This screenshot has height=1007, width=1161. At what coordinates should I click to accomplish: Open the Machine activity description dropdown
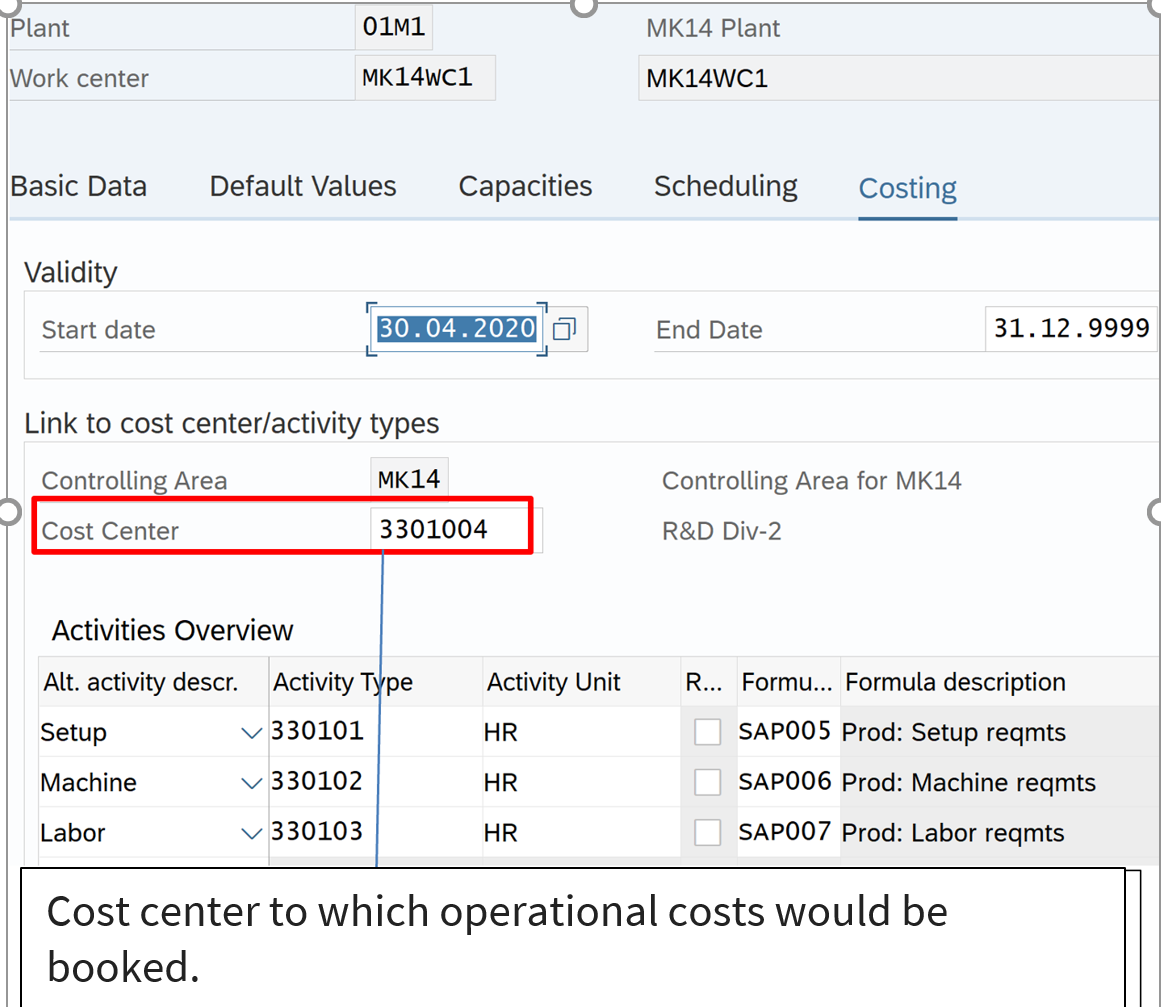[x=252, y=783]
